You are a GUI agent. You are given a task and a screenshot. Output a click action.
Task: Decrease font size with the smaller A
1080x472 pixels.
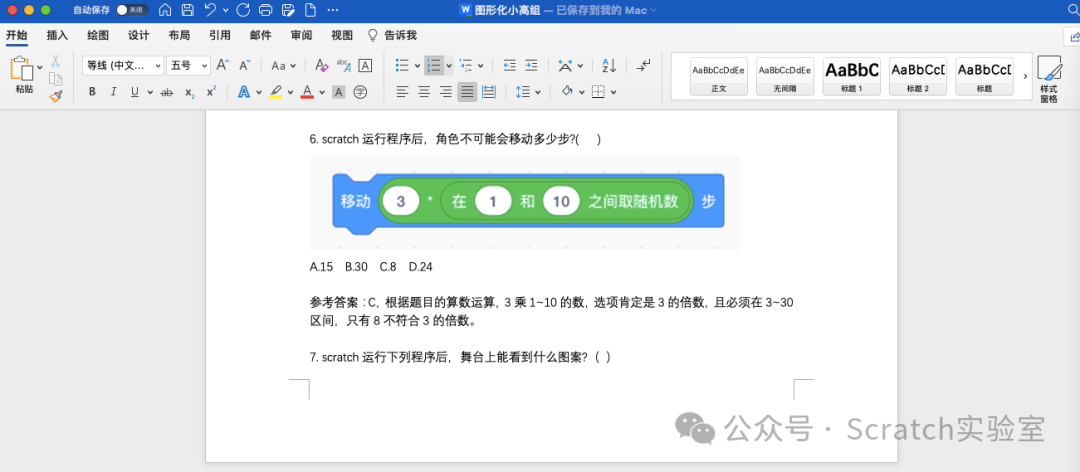[245, 65]
